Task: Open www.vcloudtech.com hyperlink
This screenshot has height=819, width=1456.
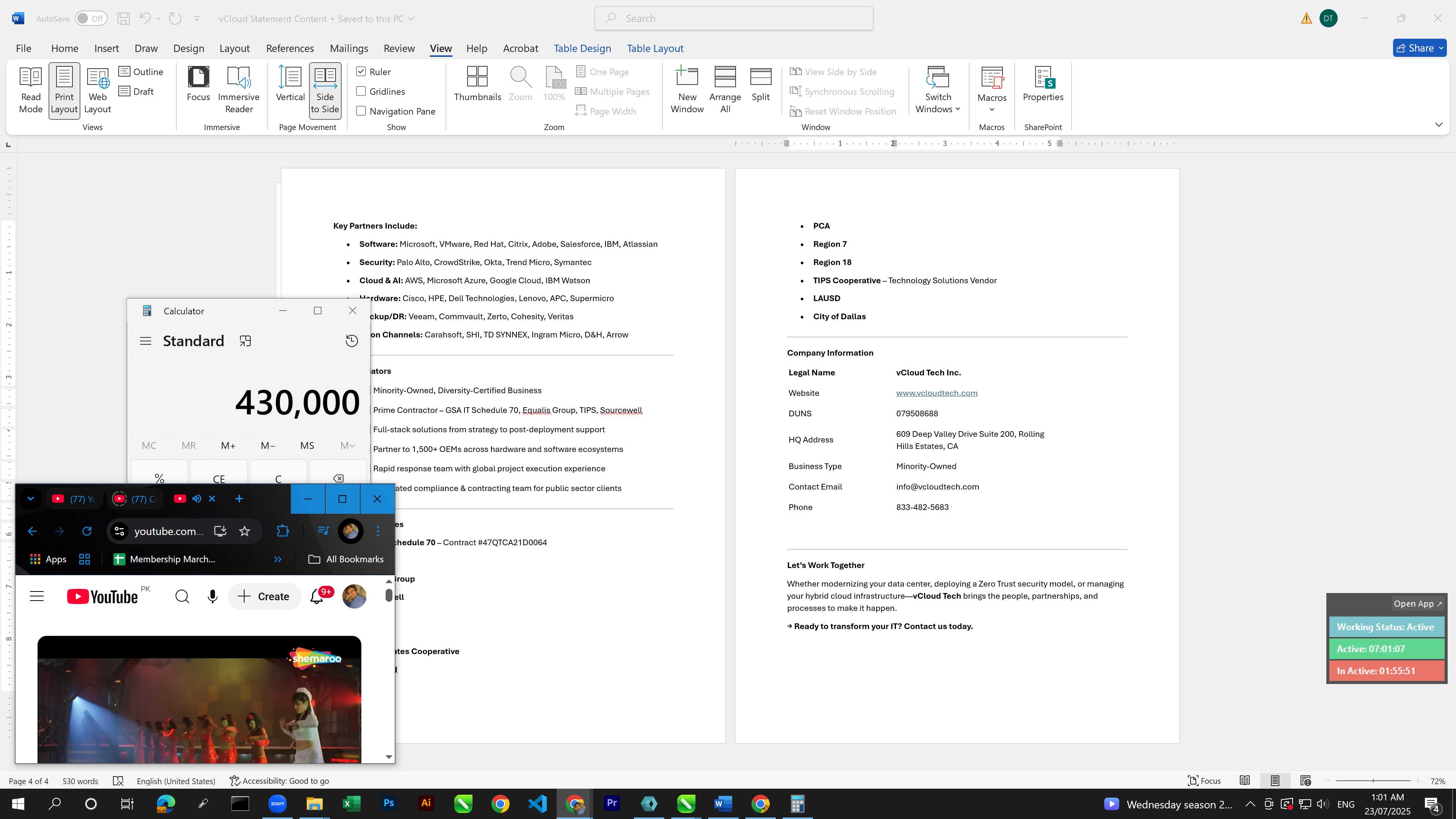Action: point(937,393)
